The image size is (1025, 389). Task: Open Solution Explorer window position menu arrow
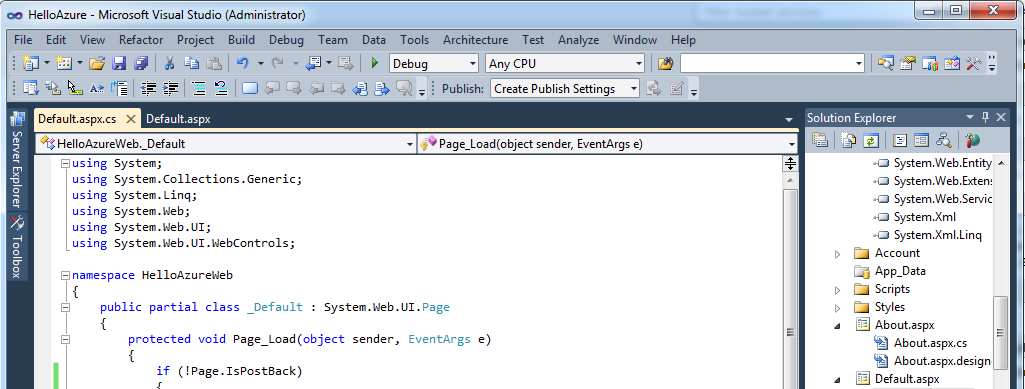(x=970, y=117)
